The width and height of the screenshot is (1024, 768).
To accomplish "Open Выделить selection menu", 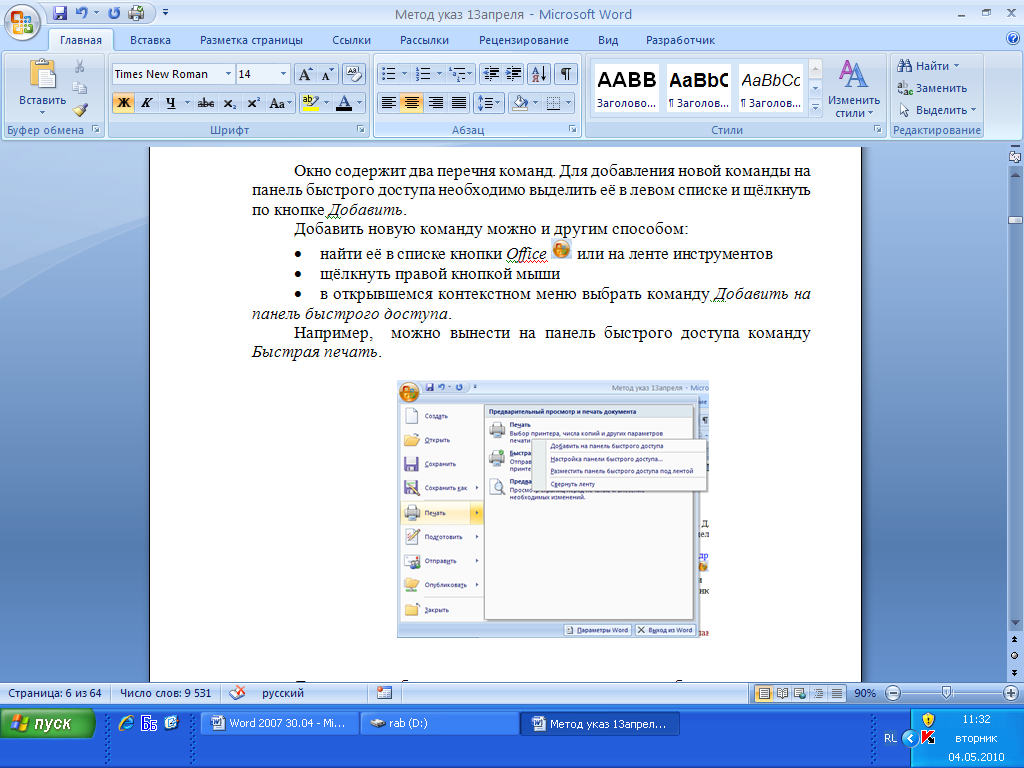I will click(937, 110).
